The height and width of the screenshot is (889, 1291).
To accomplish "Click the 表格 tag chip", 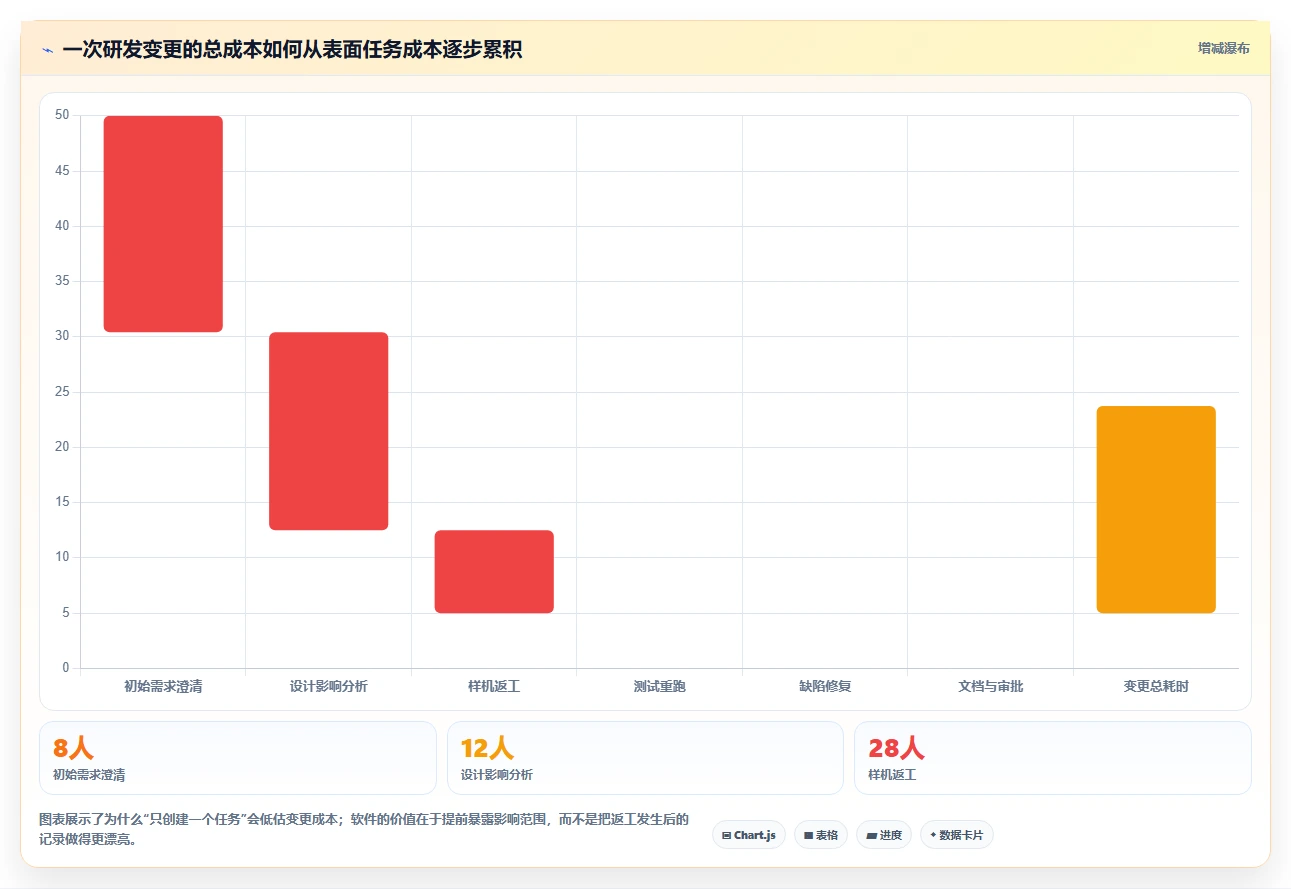I will (x=821, y=835).
